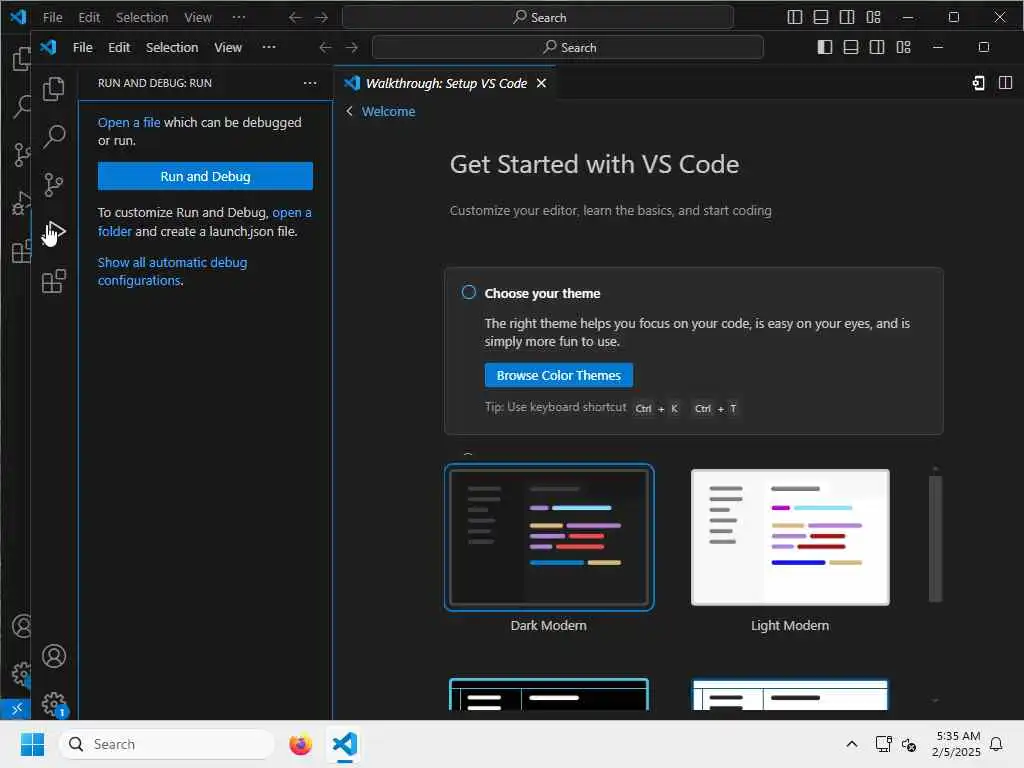Click Explorer icon in back VS Code window
The image size is (1024, 768).
pos(21,59)
